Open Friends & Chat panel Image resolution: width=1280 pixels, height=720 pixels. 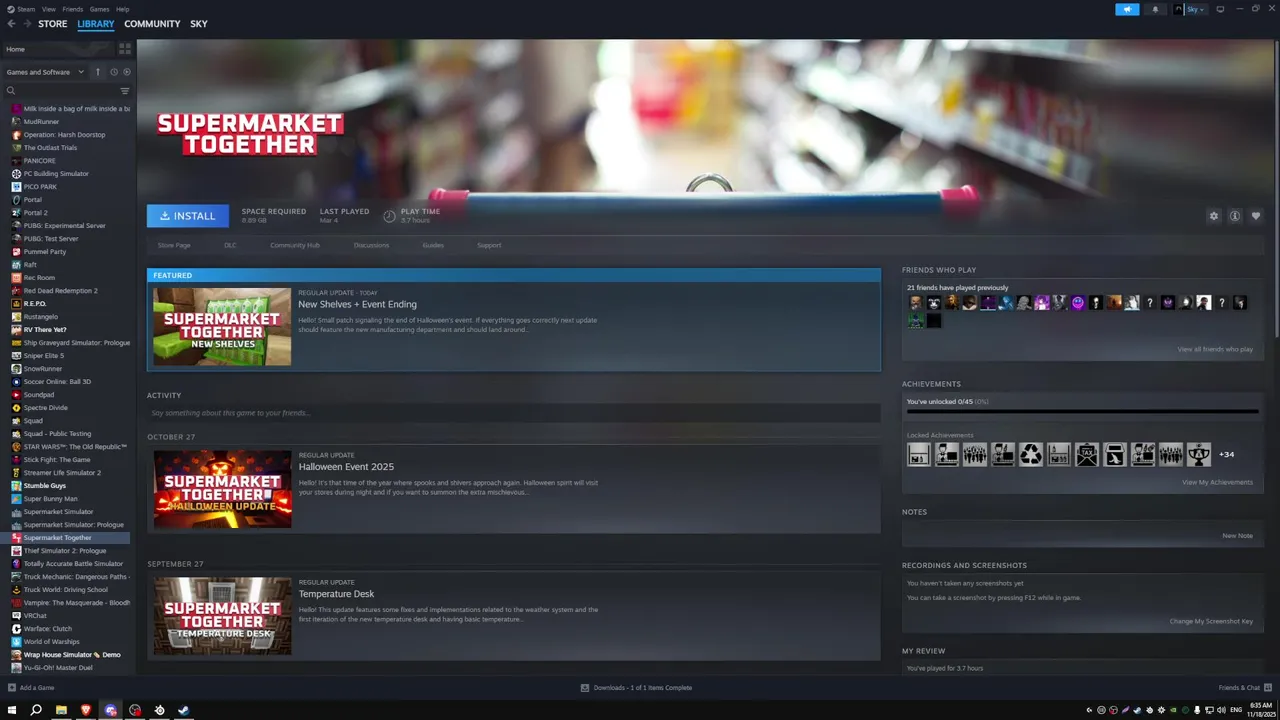pos(1245,688)
